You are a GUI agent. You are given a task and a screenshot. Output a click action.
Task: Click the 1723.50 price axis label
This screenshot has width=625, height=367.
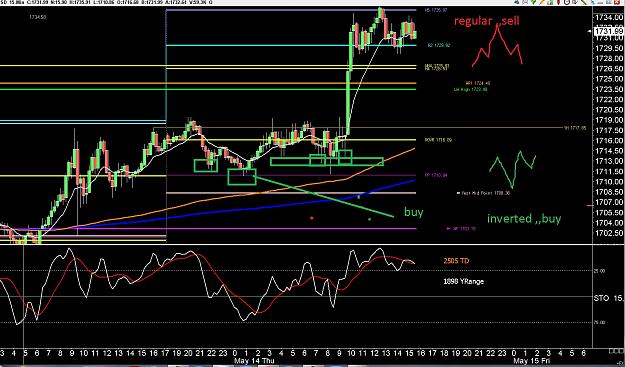pyautogui.click(x=609, y=89)
